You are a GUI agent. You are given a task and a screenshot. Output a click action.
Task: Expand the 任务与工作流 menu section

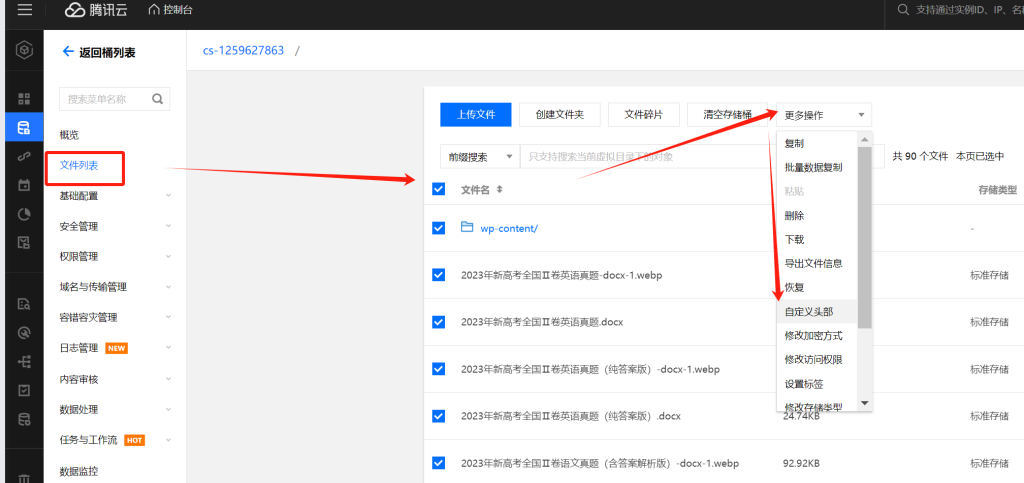tap(168, 440)
